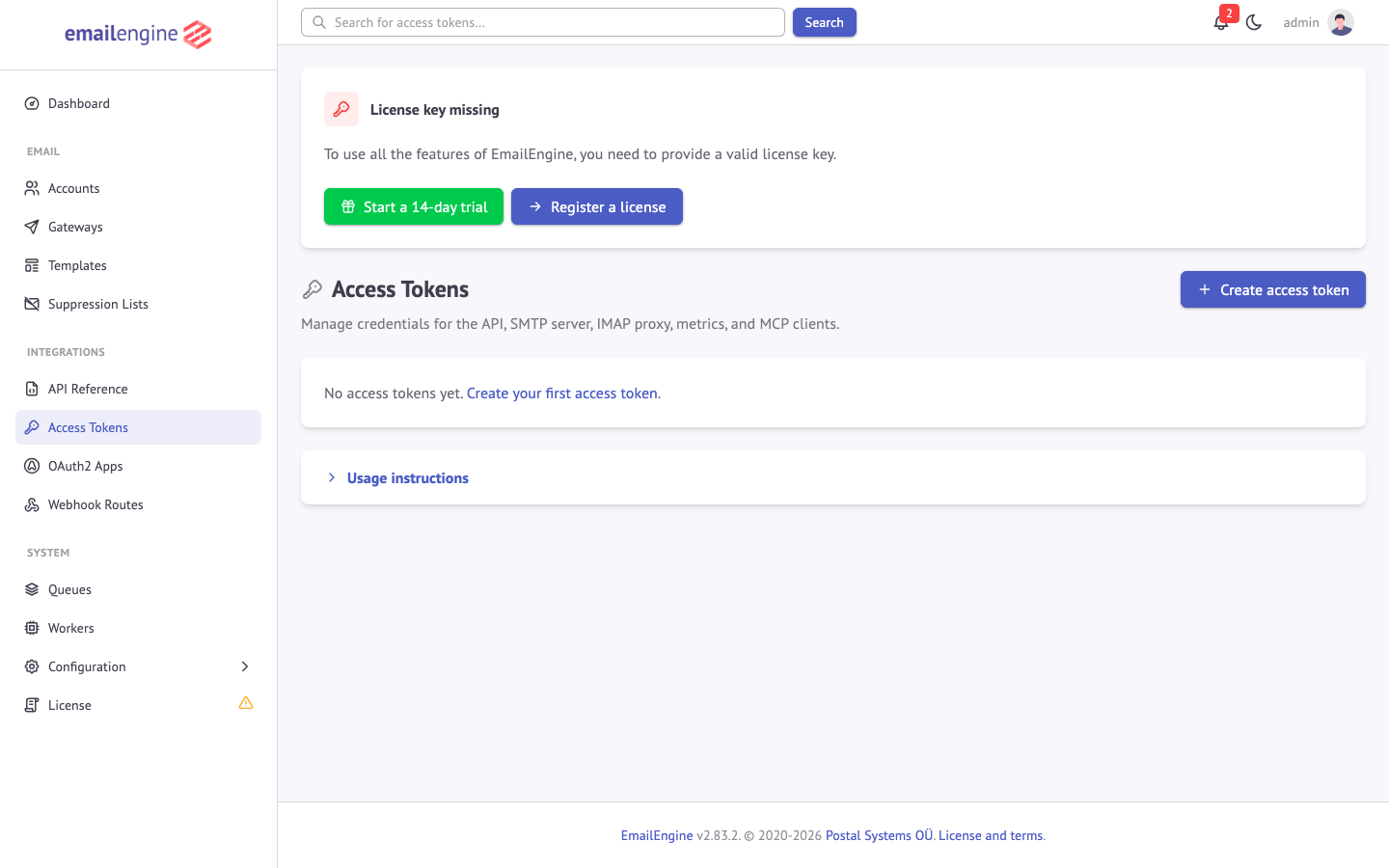1389x868 pixels.
Task: Open the Gateways menu item
Action: tap(138, 227)
